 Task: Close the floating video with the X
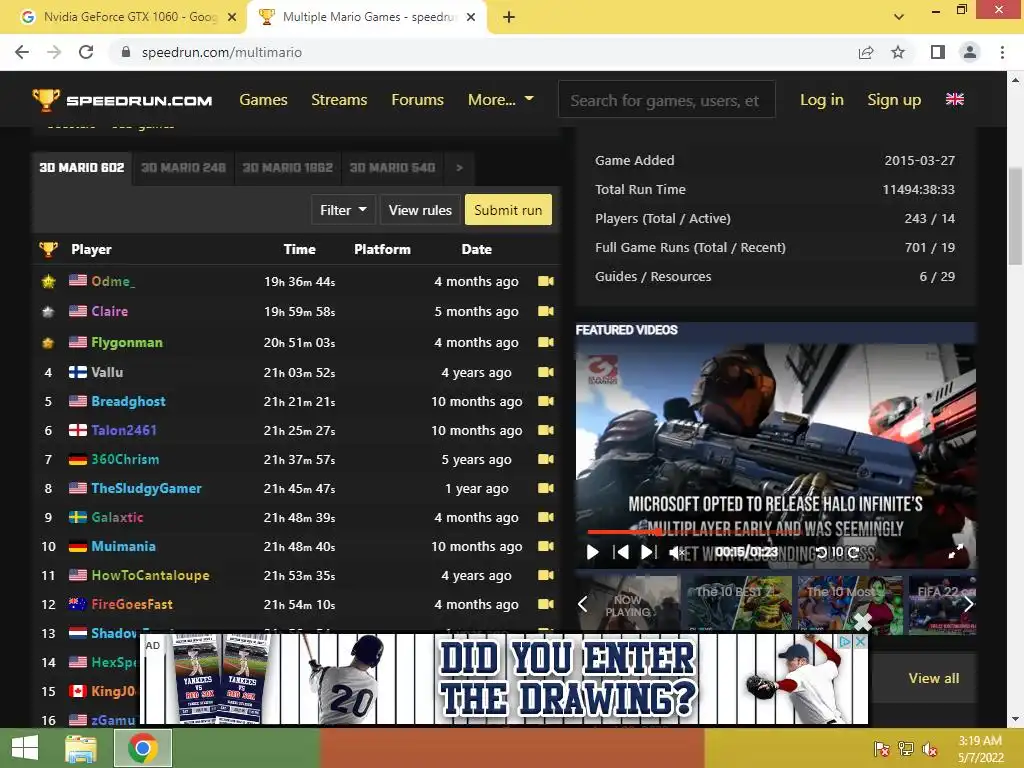(x=863, y=622)
